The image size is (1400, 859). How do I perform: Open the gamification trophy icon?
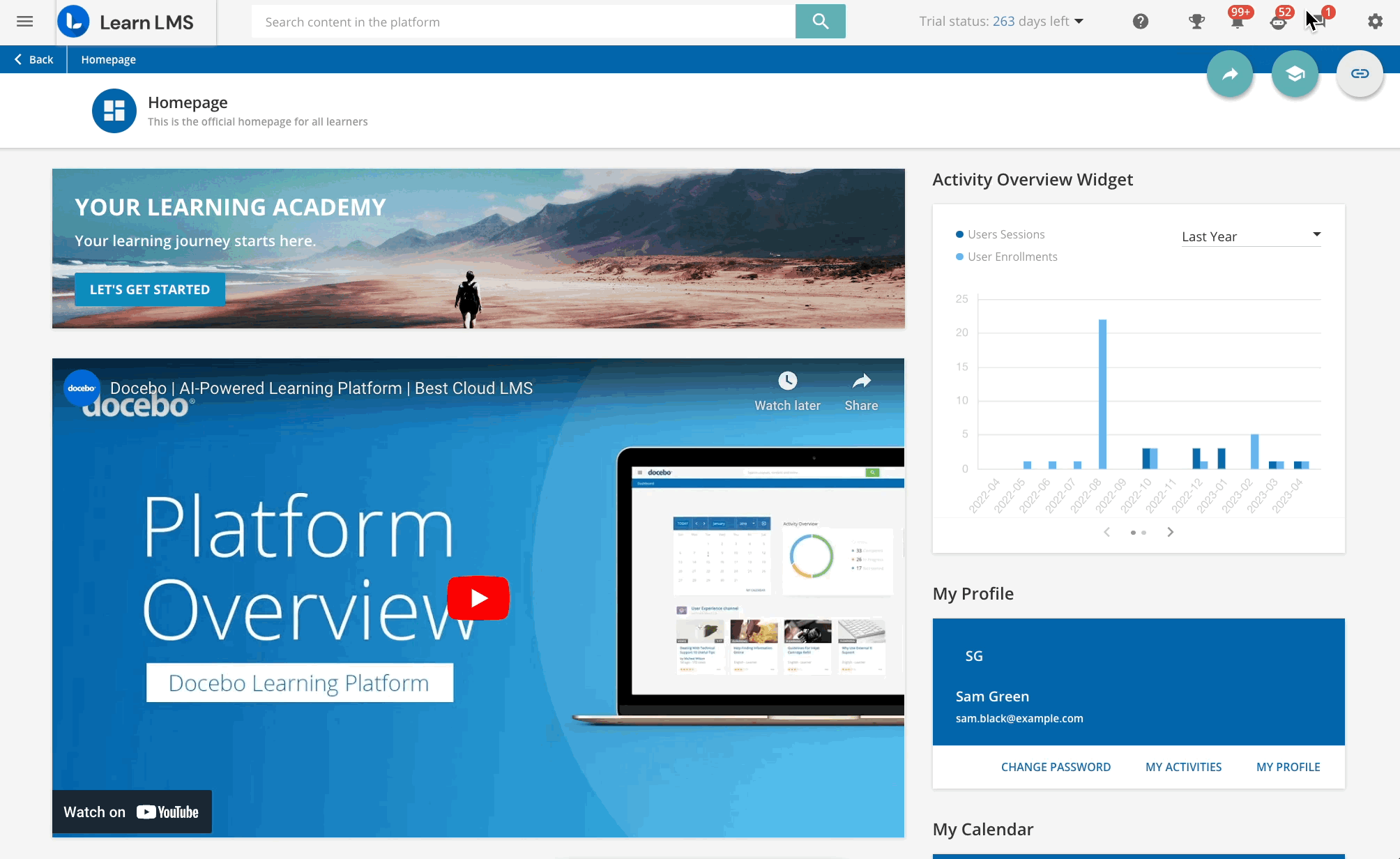coord(1196,22)
